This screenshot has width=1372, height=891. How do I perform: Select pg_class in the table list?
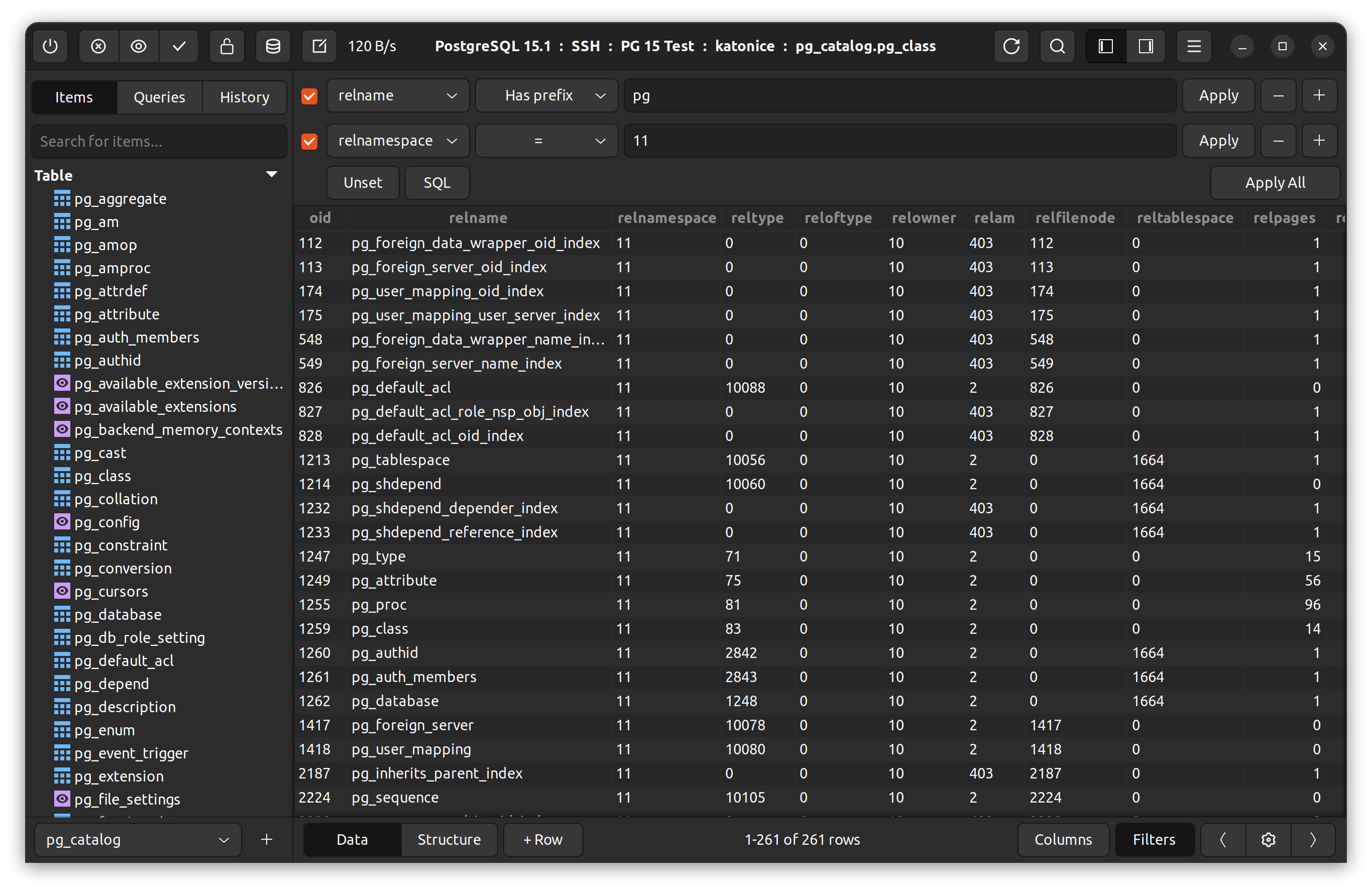(102, 476)
